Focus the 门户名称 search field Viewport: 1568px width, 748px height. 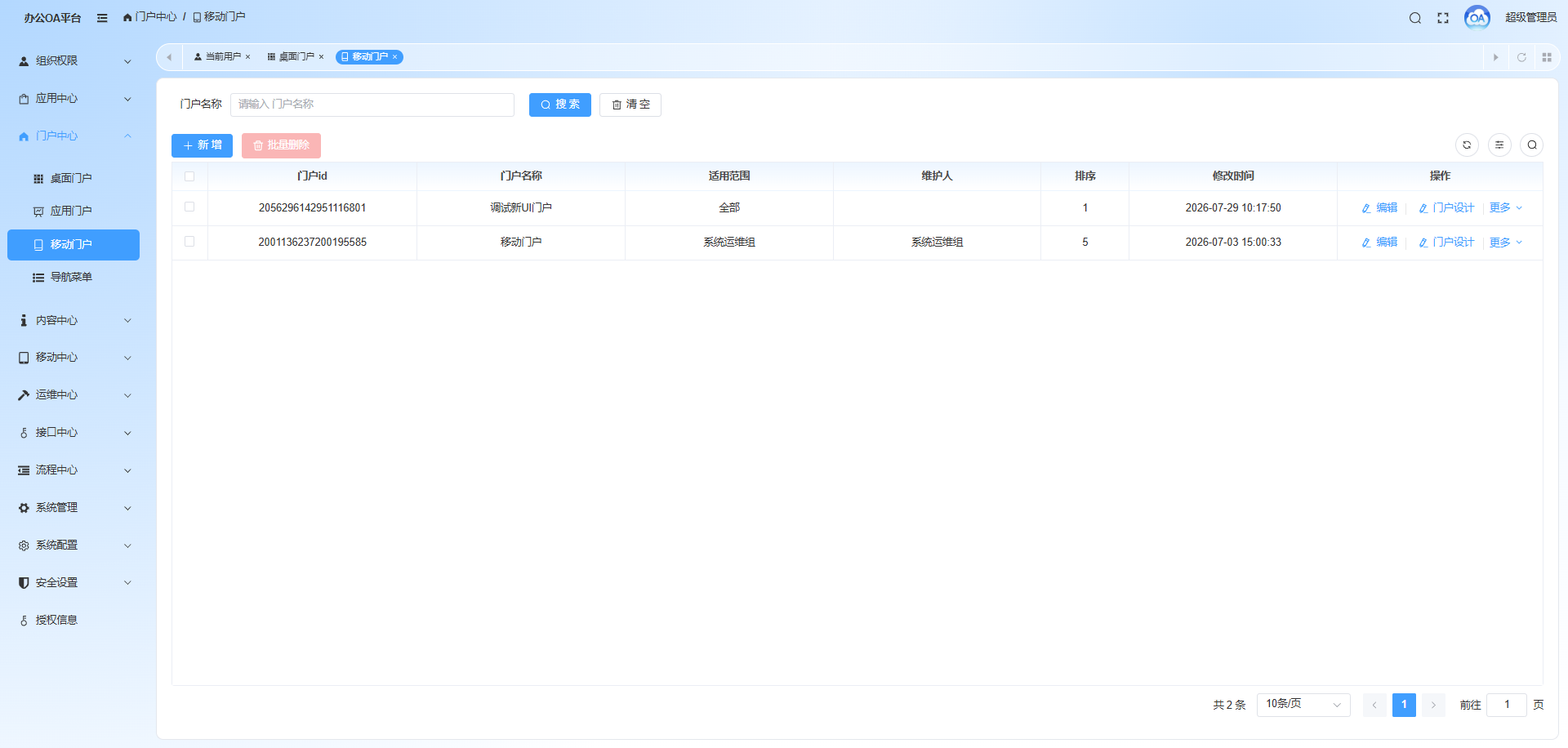click(x=372, y=105)
